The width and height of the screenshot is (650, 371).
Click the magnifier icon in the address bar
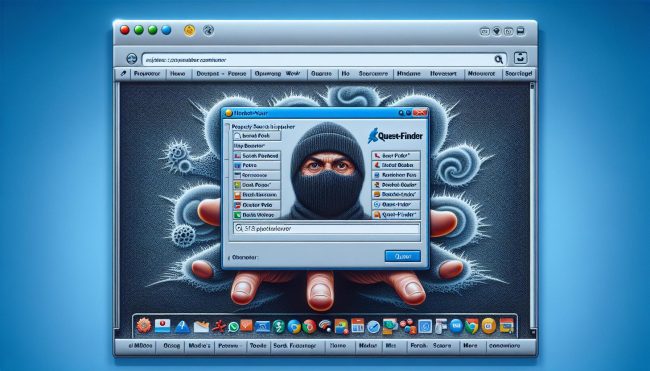point(499,59)
